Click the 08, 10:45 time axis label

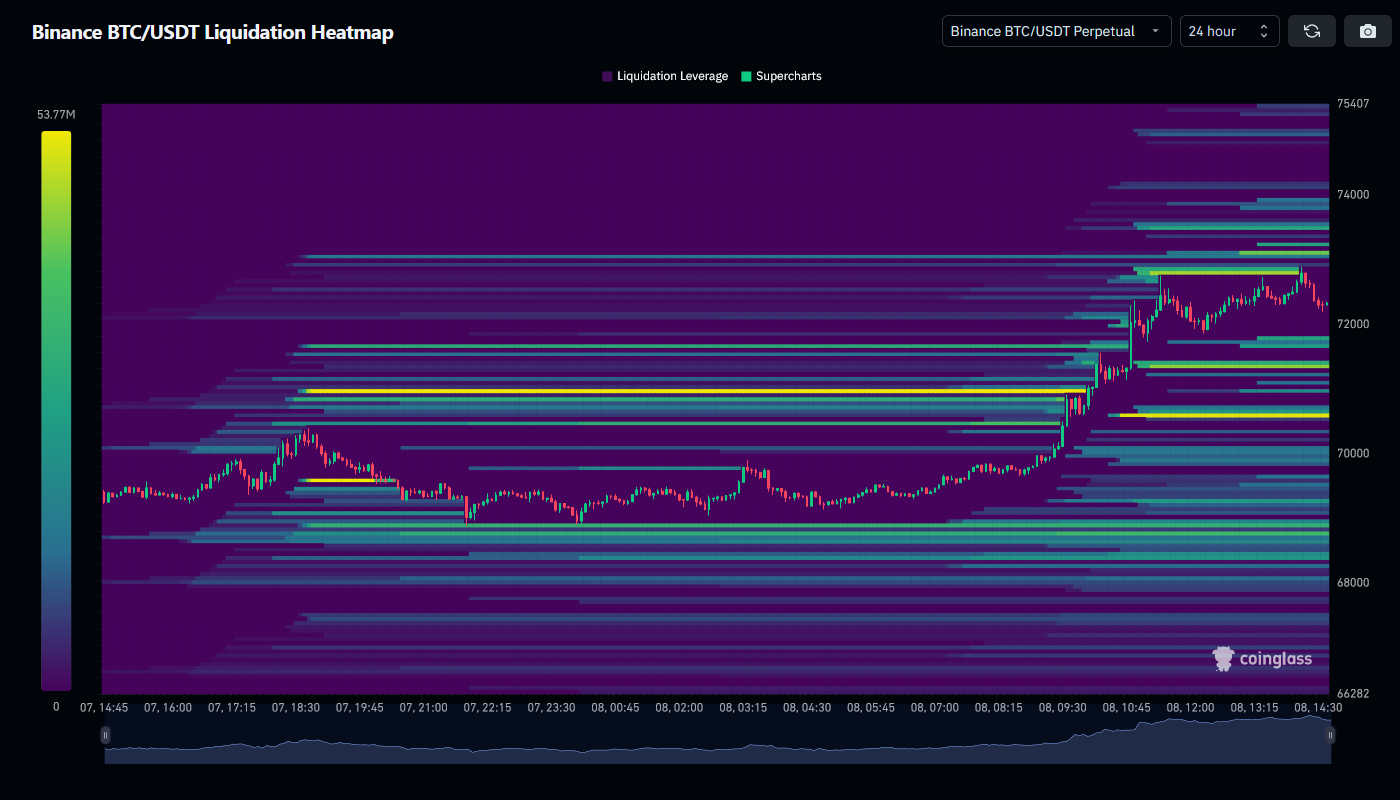(1126, 707)
